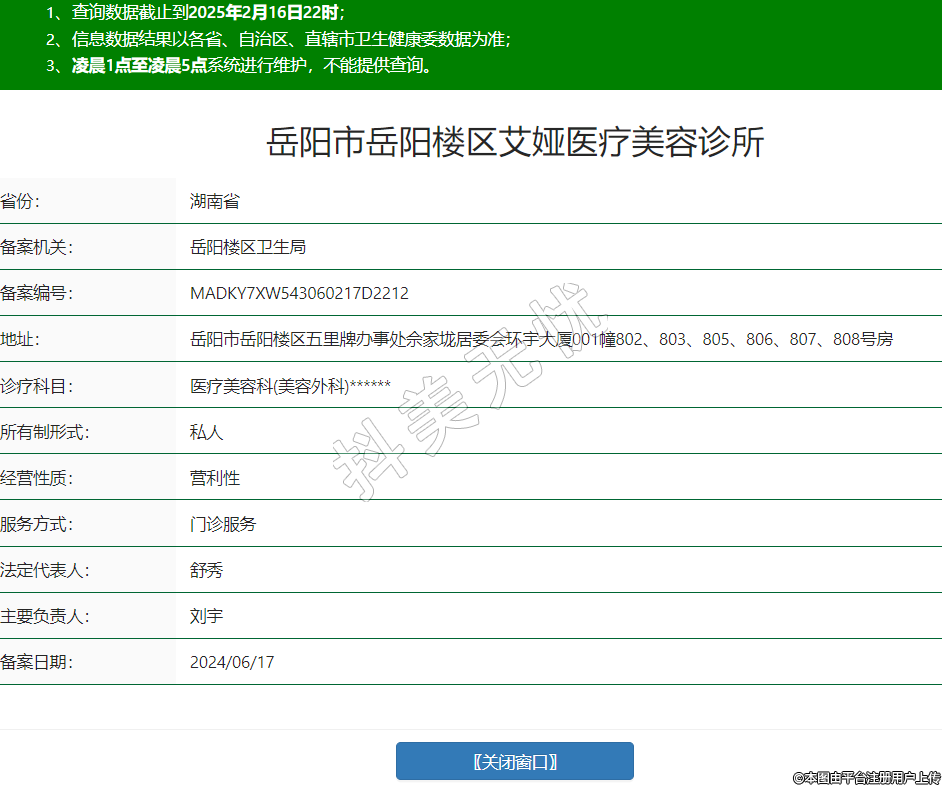Click the 省份 row label
This screenshot has width=942, height=785.
20,201
